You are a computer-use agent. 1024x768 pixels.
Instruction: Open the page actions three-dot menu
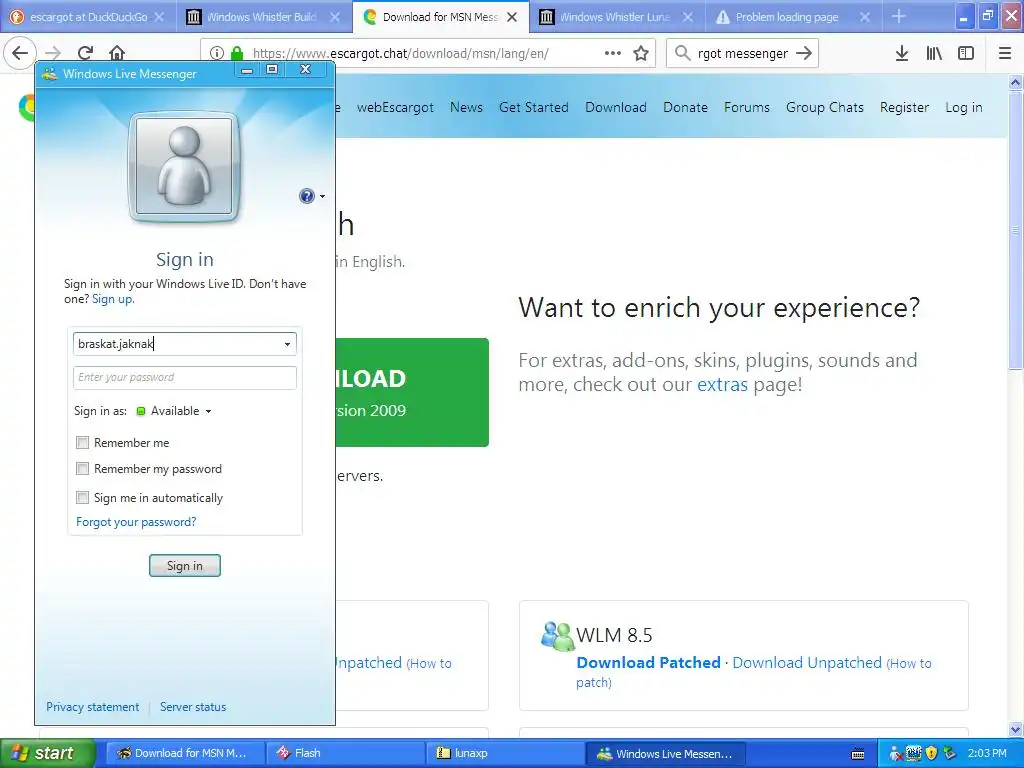(x=613, y=53)
